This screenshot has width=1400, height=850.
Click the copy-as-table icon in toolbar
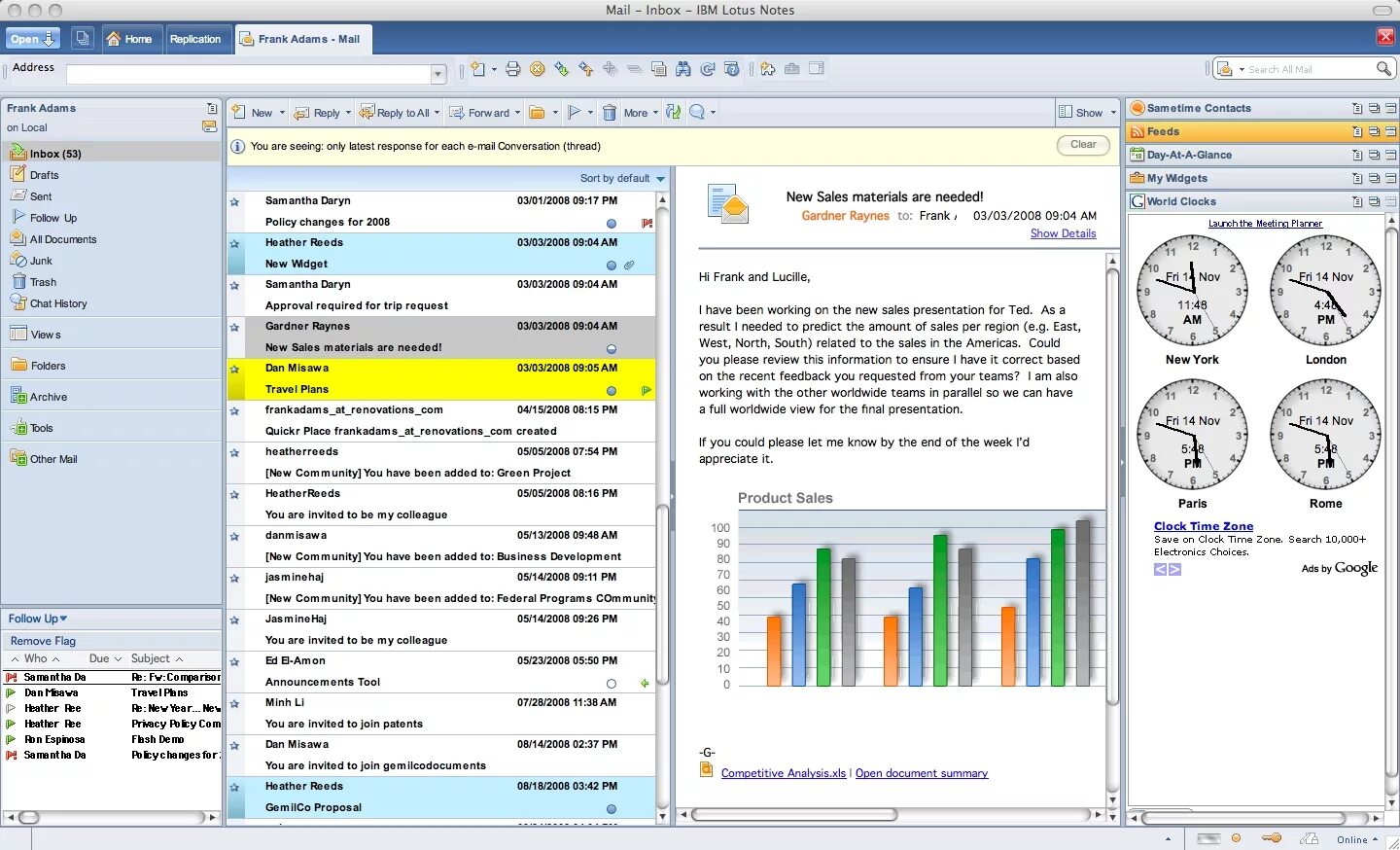click(659, 69)
